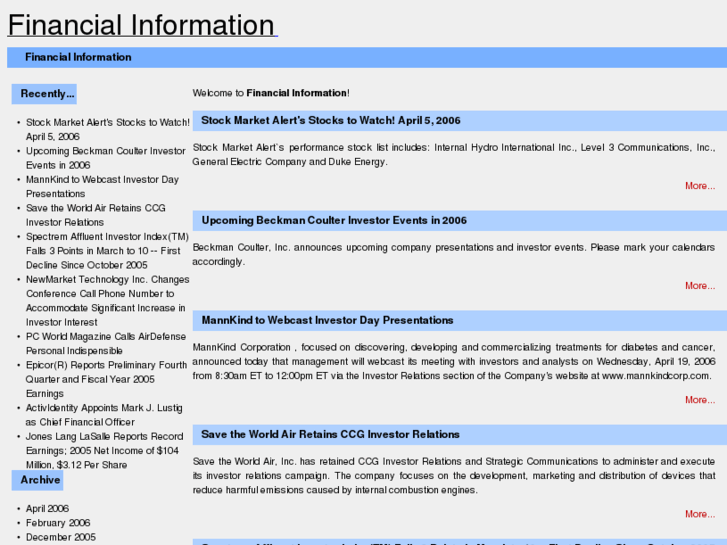Open sidebar link Upcoming Beckman Coulter Investor Events
This screenshot has height=545, width=727.
coord(106,158)
